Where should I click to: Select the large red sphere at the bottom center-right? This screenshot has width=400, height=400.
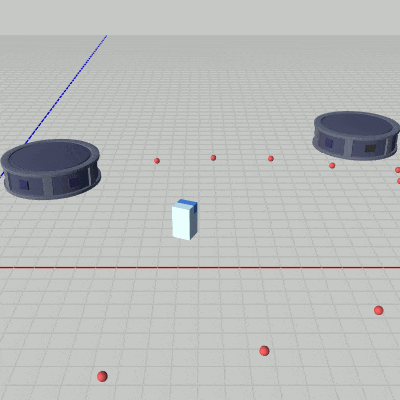pos(264,351)
